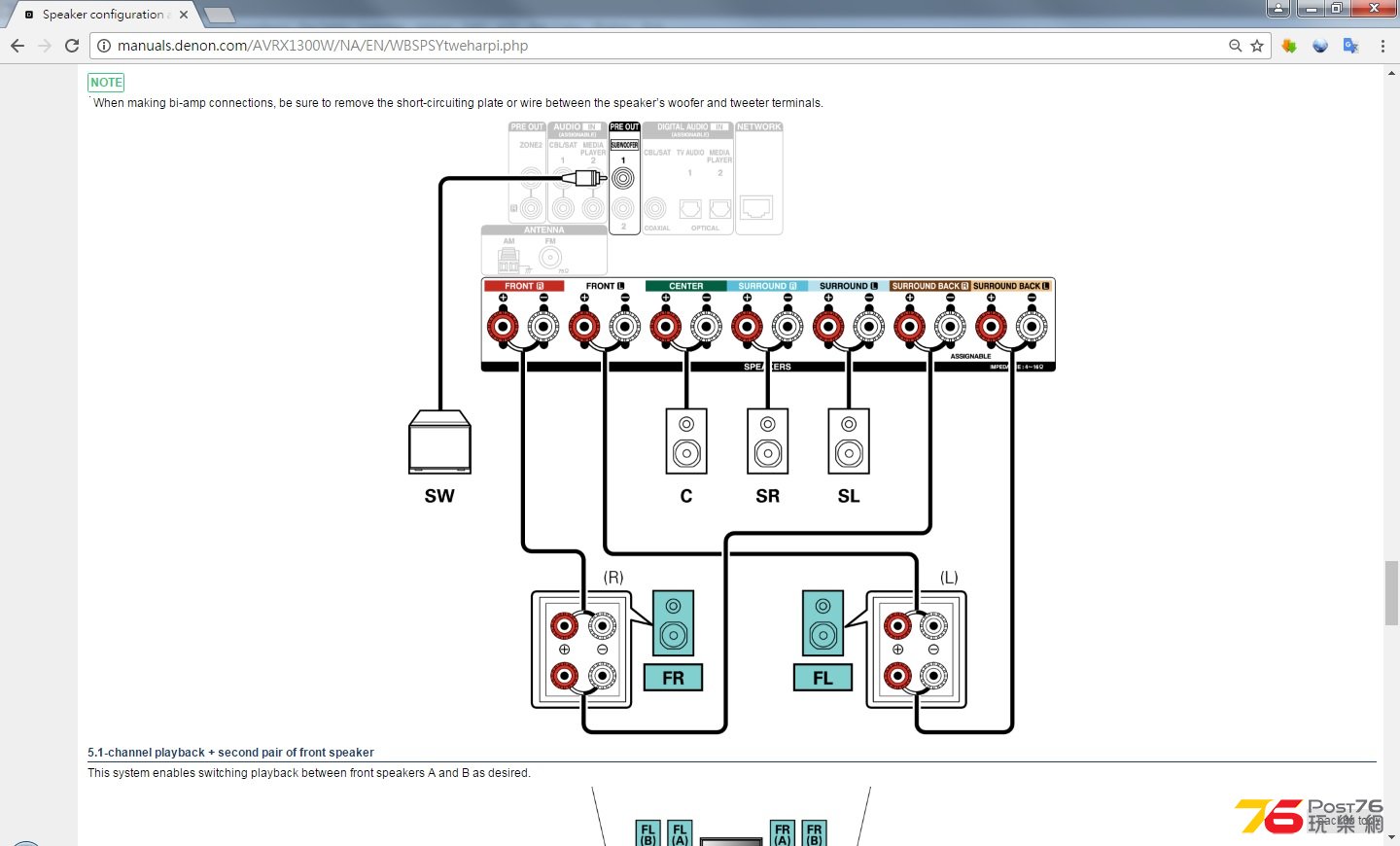Click the FR front right speaker label
1400x846 pixels.
(673, 678)
